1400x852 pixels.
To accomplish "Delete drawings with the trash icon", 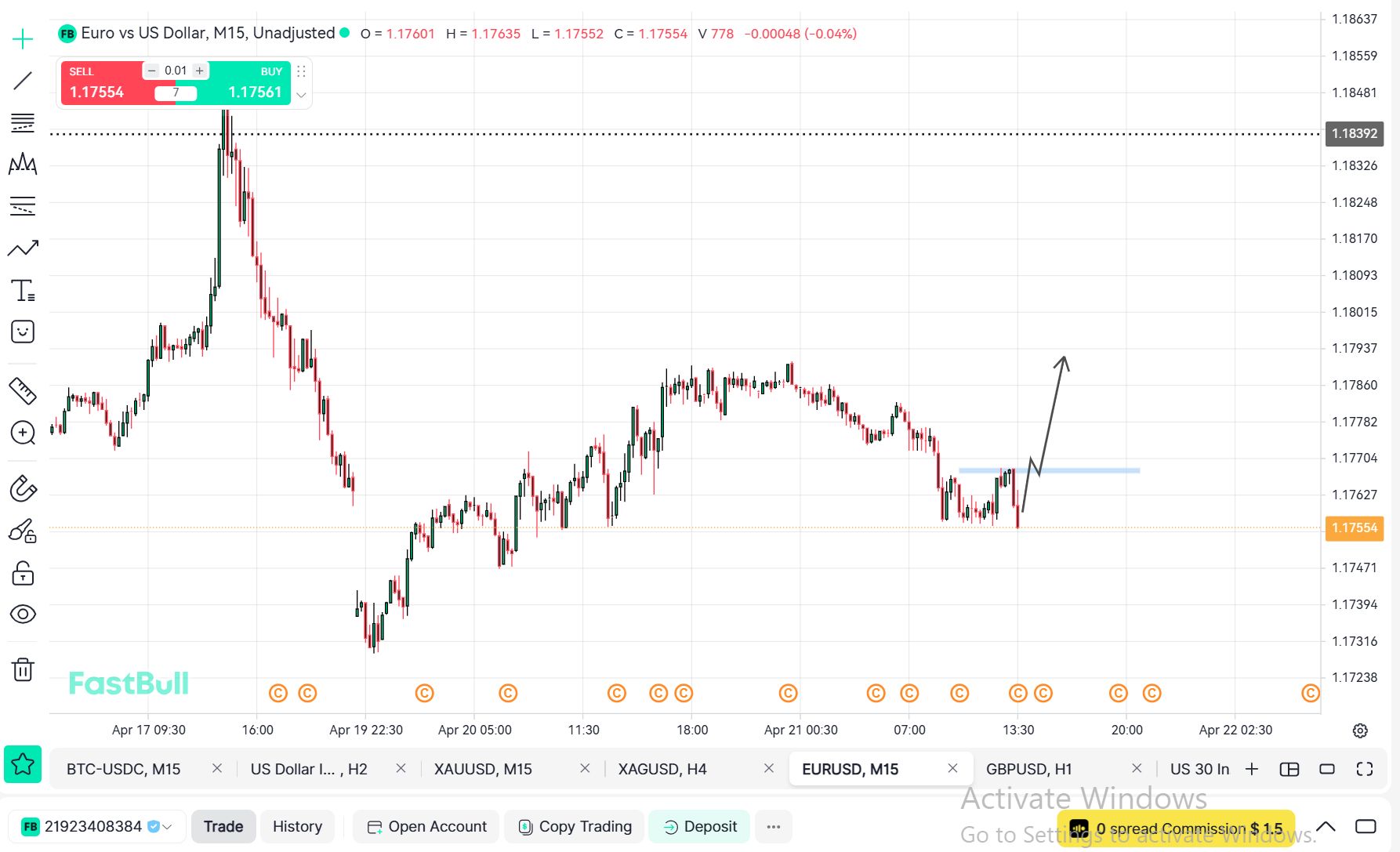I will point(23,669).
